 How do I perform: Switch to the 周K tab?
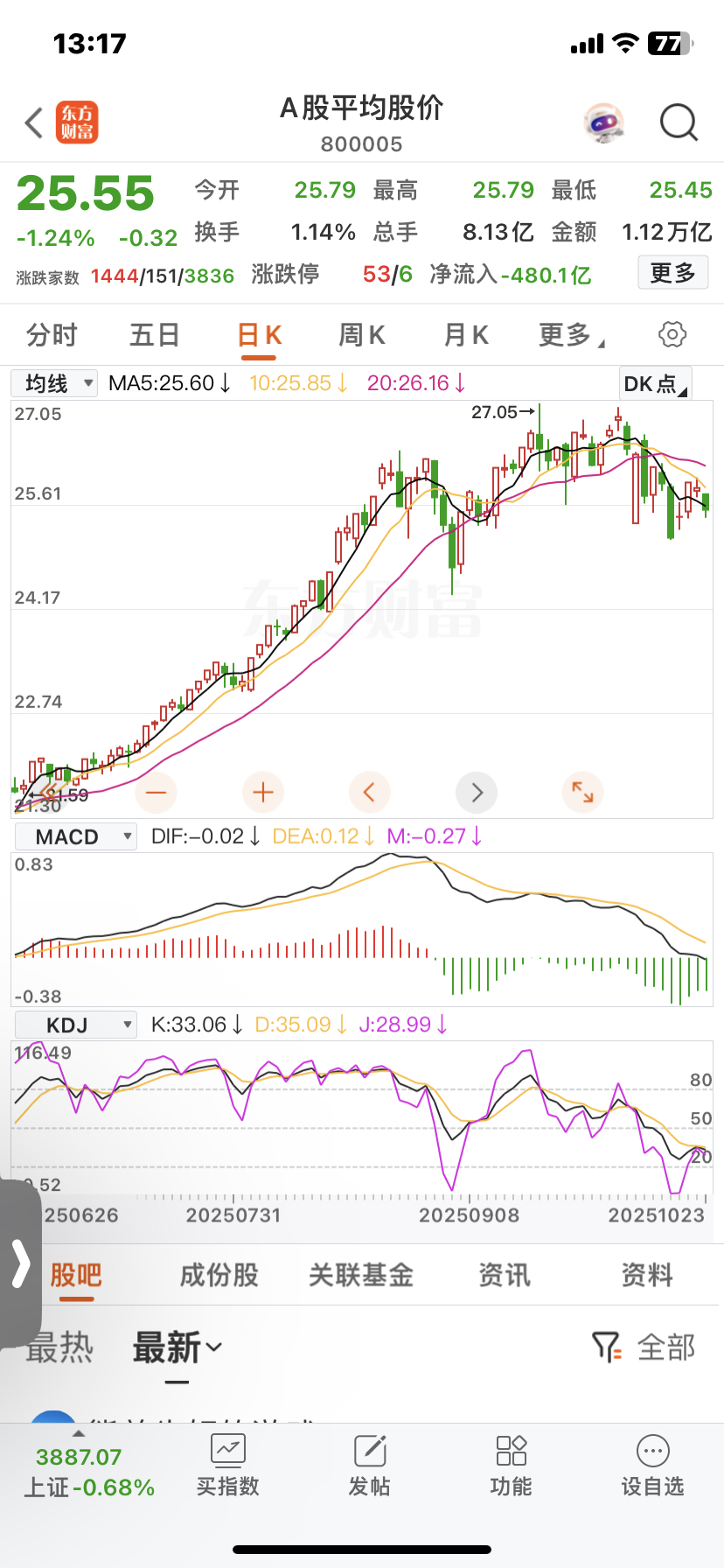click(362, 334)
